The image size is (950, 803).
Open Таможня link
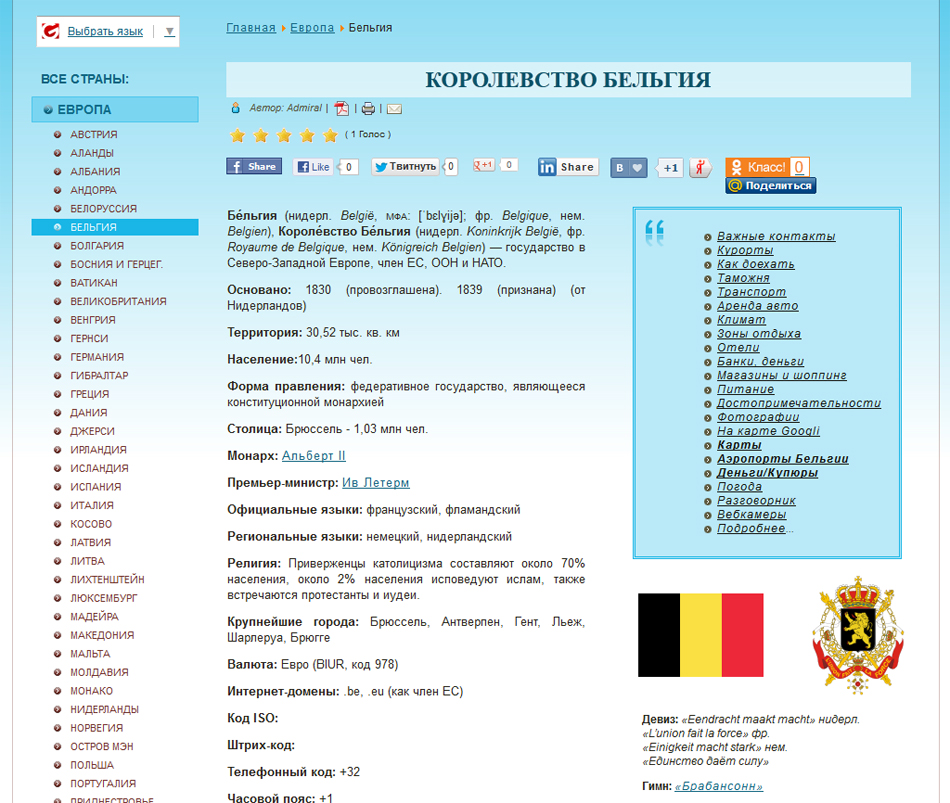(x=743, y=278)
